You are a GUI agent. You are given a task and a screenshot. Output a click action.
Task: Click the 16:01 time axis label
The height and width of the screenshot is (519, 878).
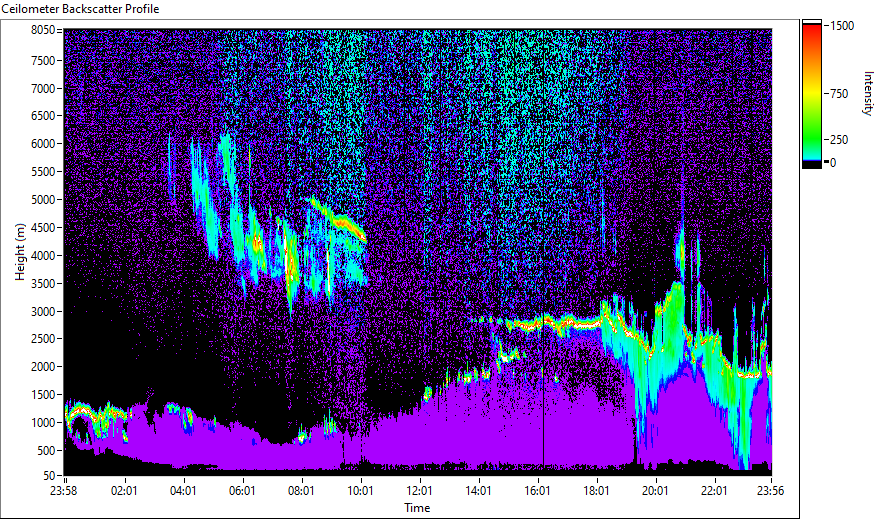pyautogui.click(x=537, y=491)
